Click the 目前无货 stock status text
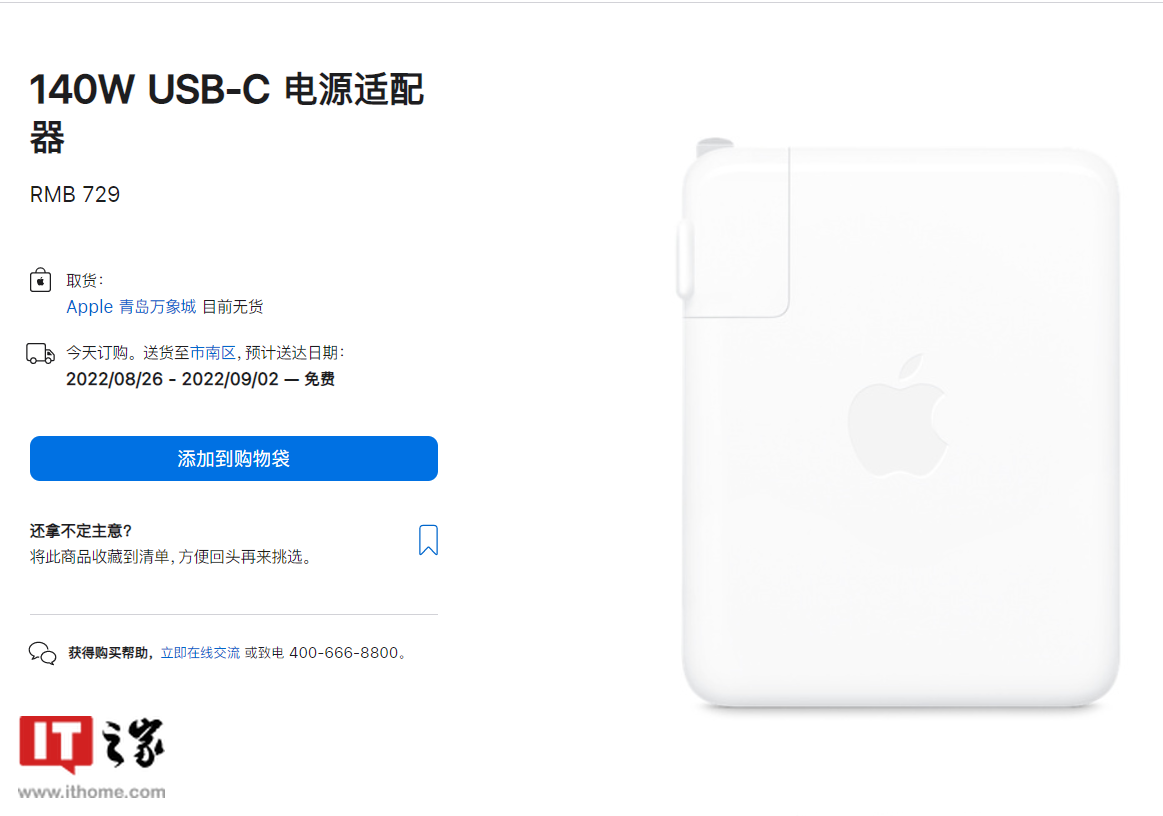This screenshot has width=1163, height=816. [x=233, y=306]
